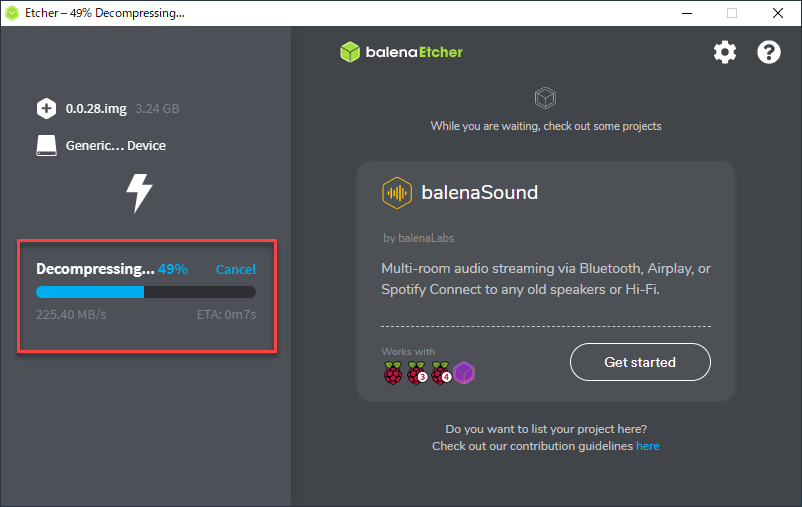Click the 0.0.28.img file name

(96, 108)
